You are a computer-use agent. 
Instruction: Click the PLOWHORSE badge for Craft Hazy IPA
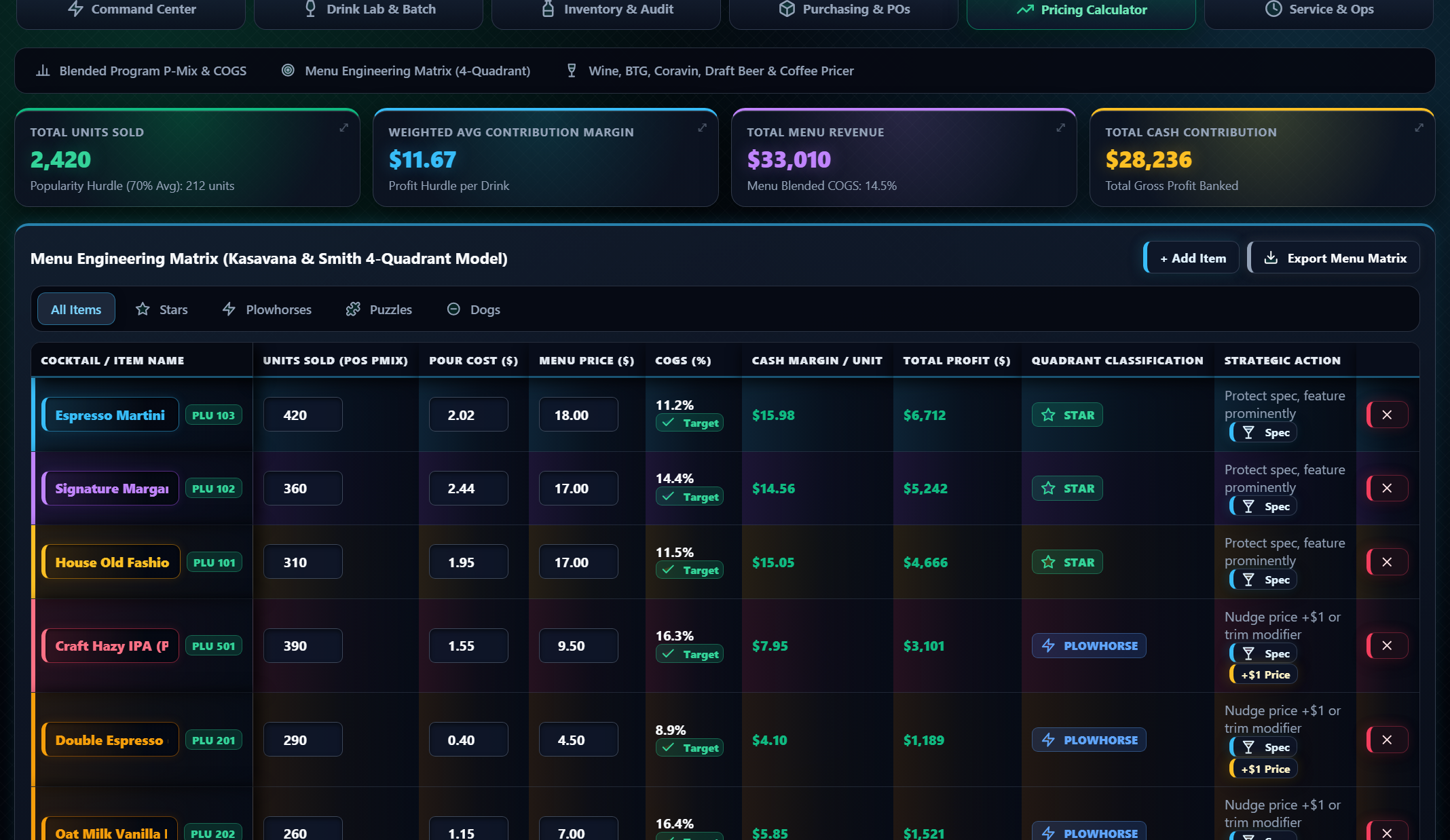[x=1089, y=645]
